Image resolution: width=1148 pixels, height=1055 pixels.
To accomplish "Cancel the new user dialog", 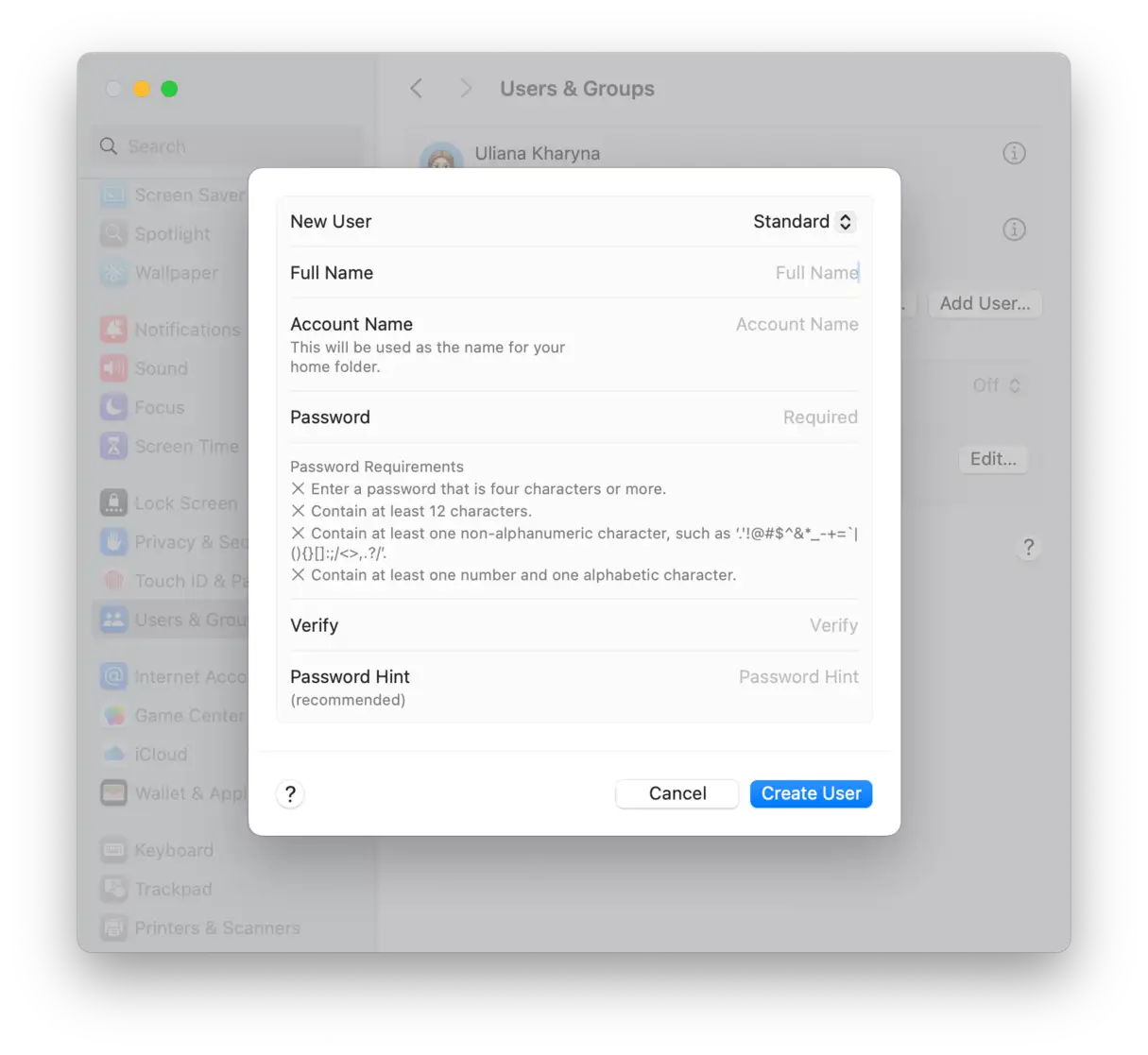I will pyautogui.click(x=677, y=794).
